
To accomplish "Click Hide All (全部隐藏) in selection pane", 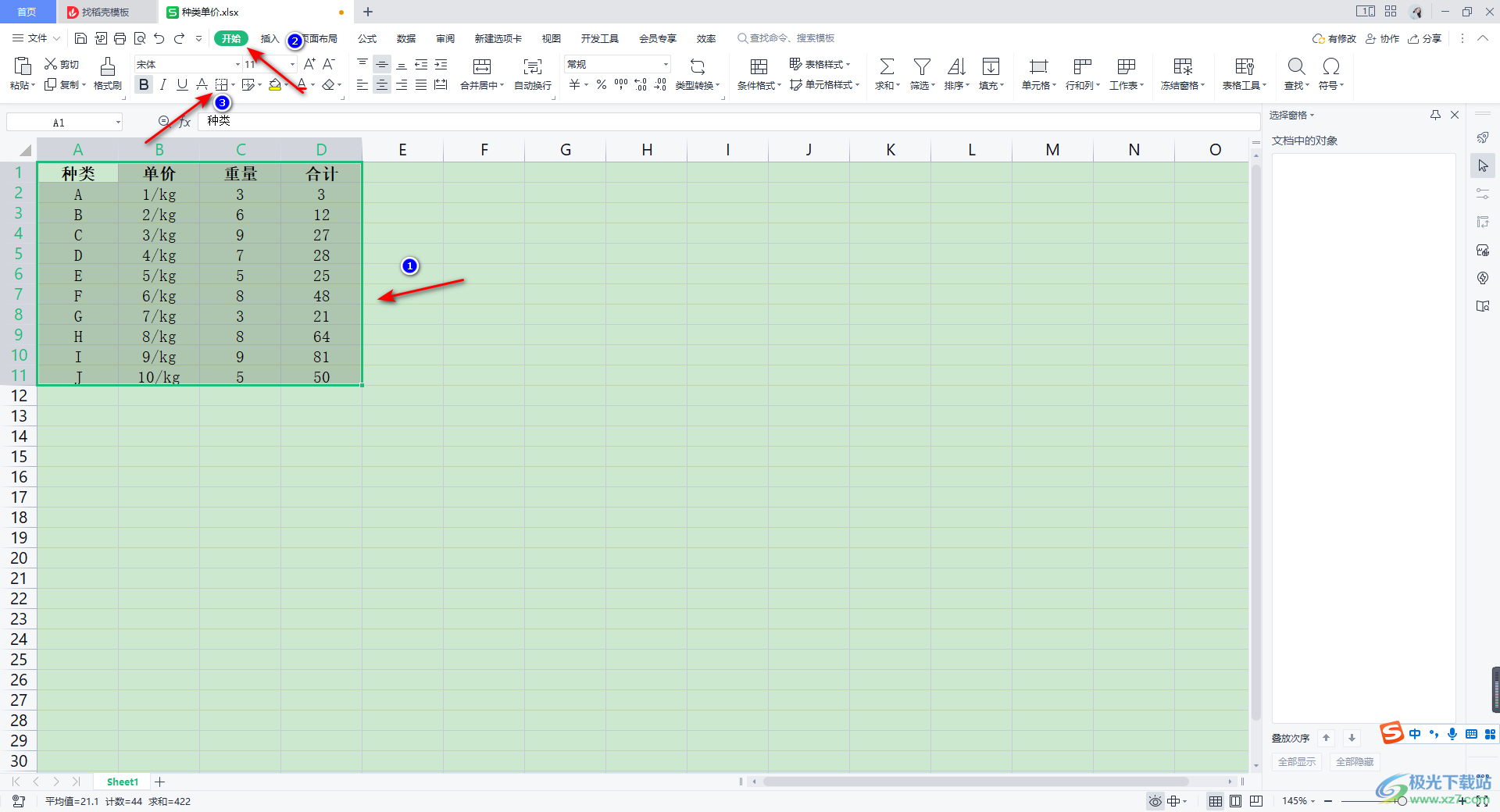I will tap(1355, 762).
